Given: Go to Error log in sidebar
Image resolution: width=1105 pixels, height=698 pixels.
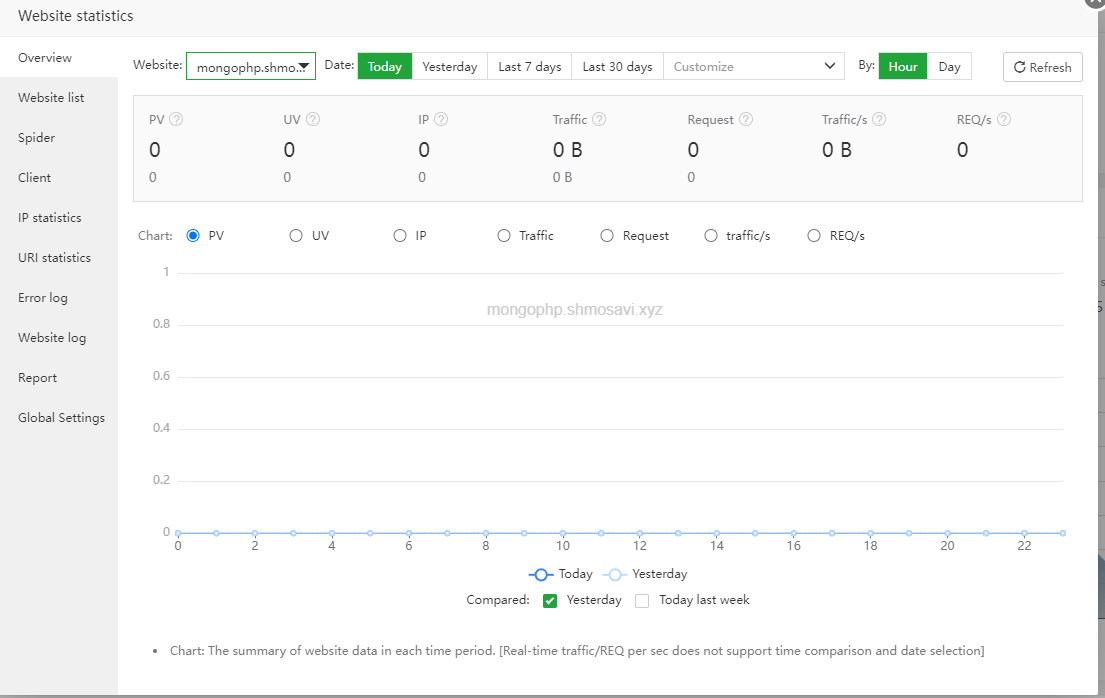Looking at the screenshot, I should click(43, 298).
